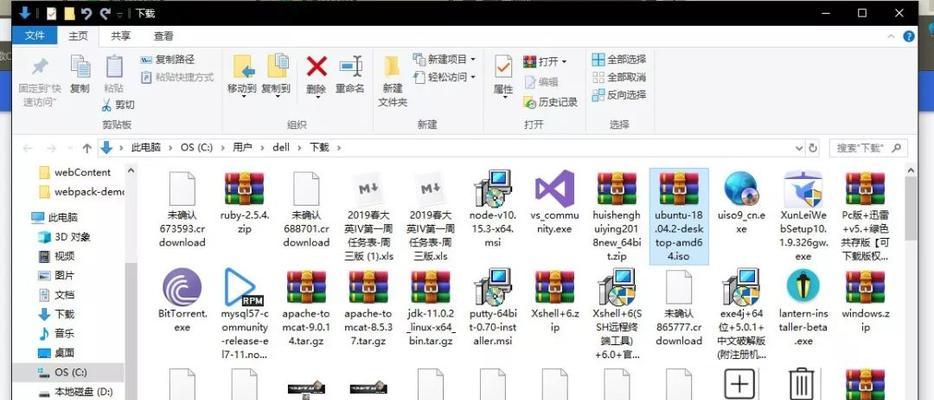
Task: Select the mysql57-community-release RPM file
Action: pyautogui.click(x=244, y=314)
